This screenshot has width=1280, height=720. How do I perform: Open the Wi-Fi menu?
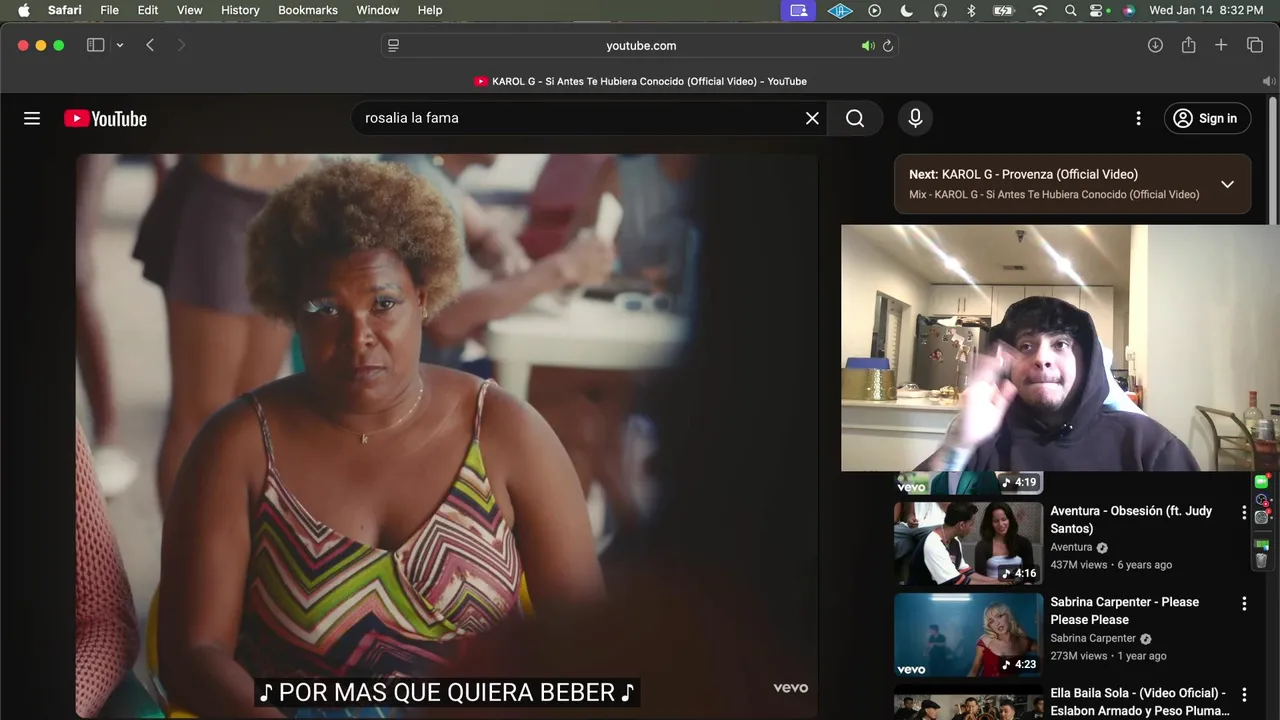pos(1040,10)
